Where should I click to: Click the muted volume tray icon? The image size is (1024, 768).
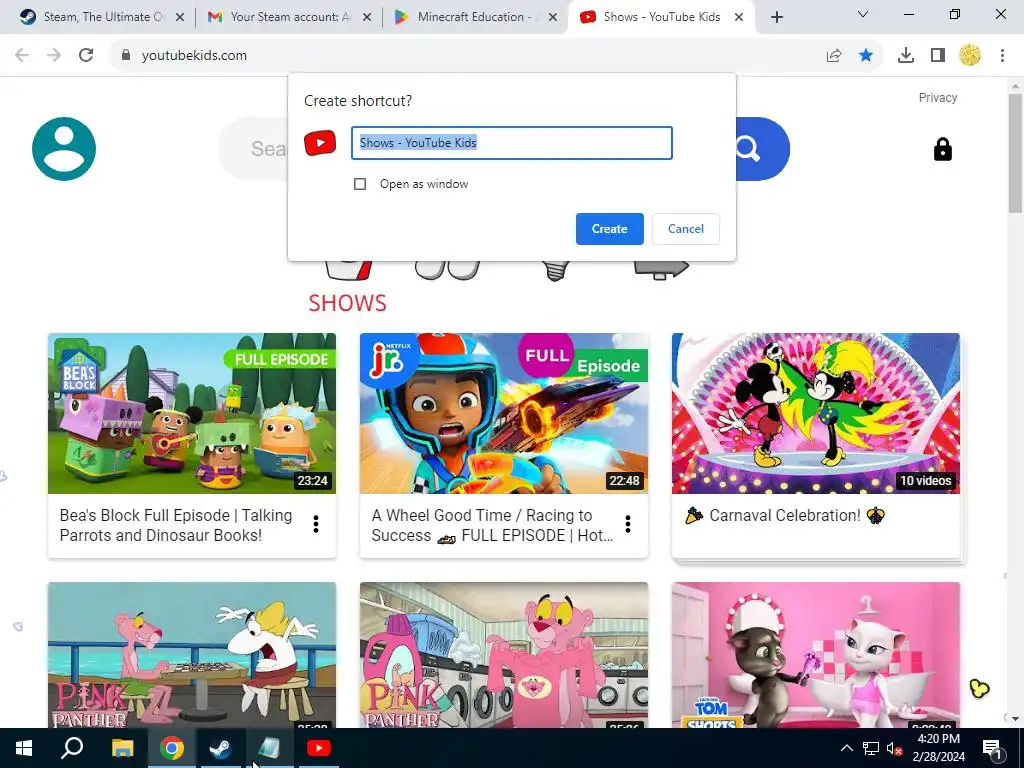pyautogui.click(x=895, y=749)
